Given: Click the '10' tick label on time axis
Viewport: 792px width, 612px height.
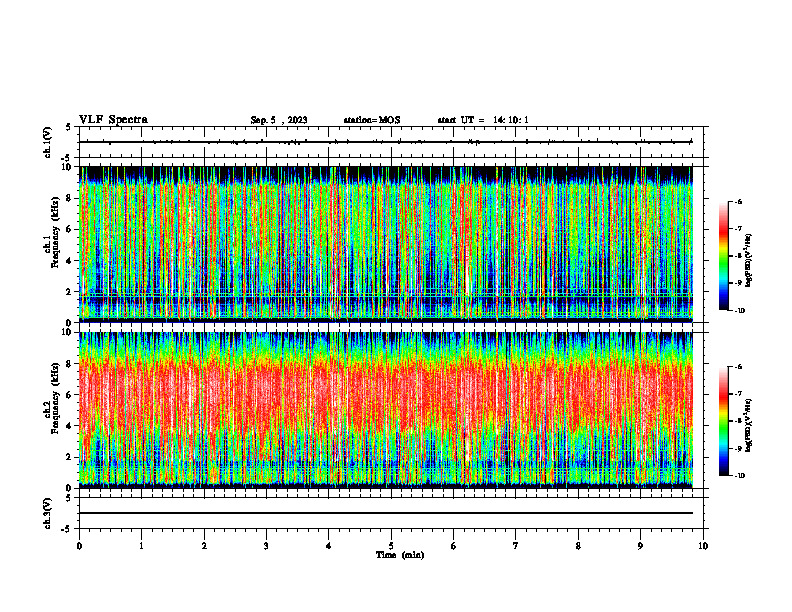Looking at the screenshot, I should click(703, 546).
